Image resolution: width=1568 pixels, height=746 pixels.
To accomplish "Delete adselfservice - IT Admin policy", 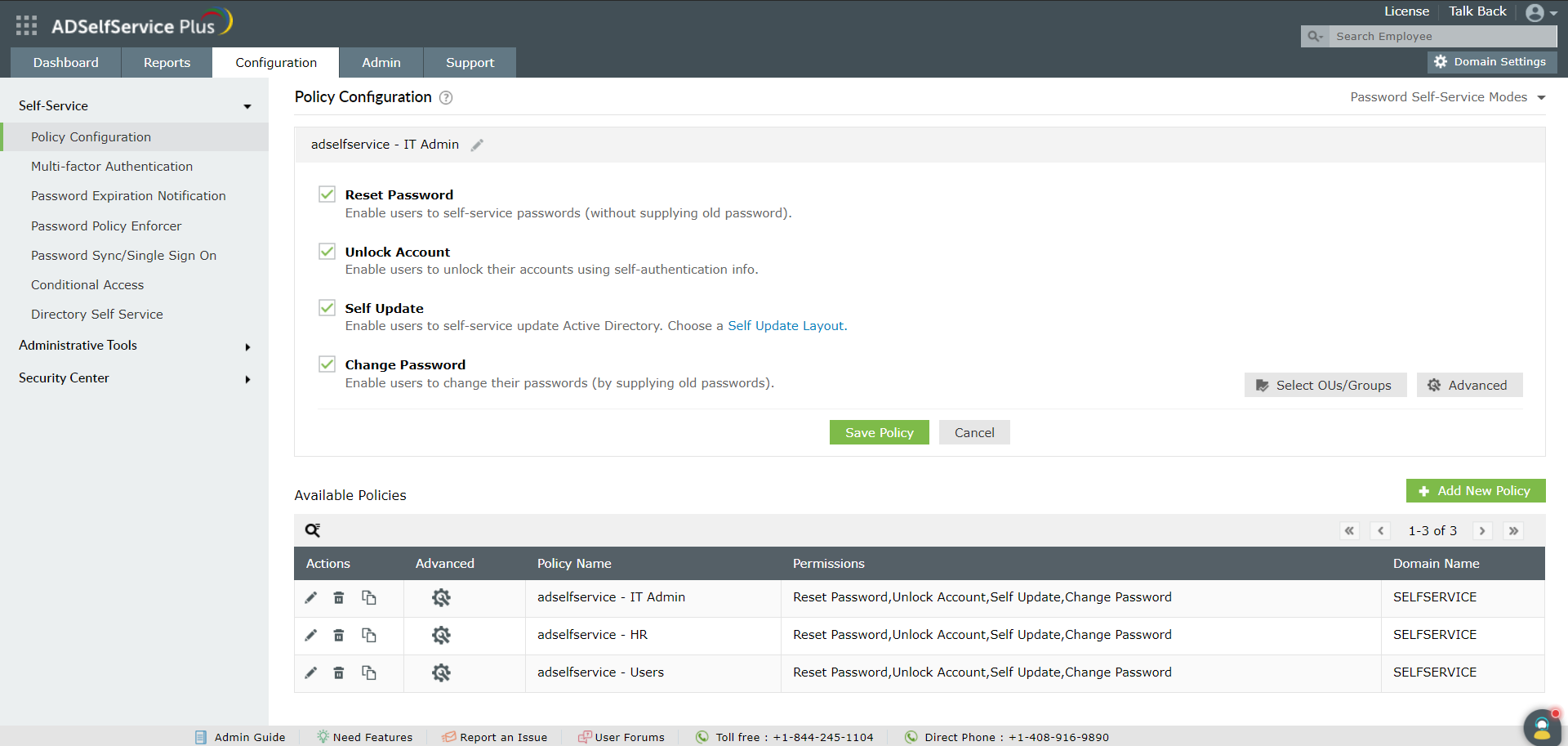I will [x=339, y=597].
